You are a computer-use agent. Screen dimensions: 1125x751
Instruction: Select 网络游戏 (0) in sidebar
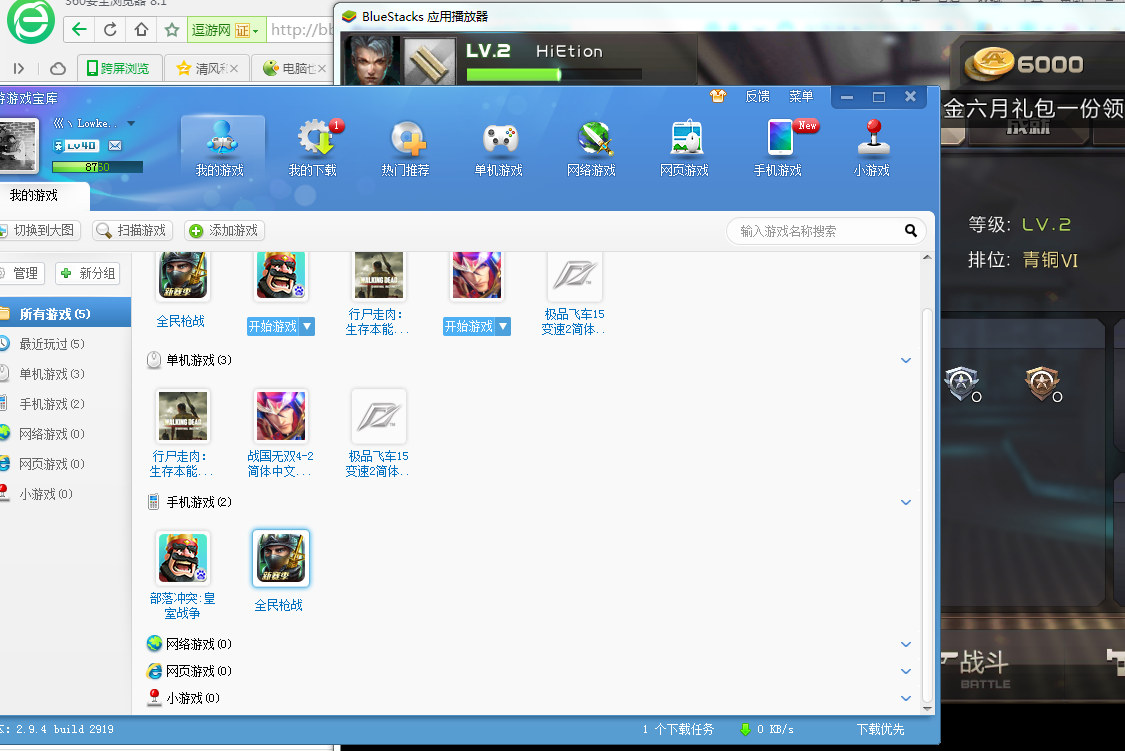[63, 435]
